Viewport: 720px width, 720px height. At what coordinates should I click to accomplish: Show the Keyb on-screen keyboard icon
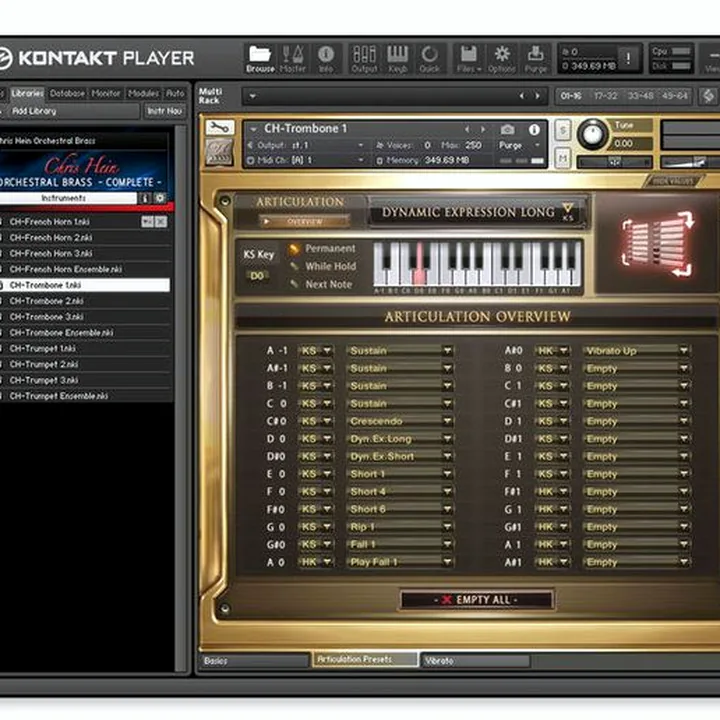(x=397, y=59)
